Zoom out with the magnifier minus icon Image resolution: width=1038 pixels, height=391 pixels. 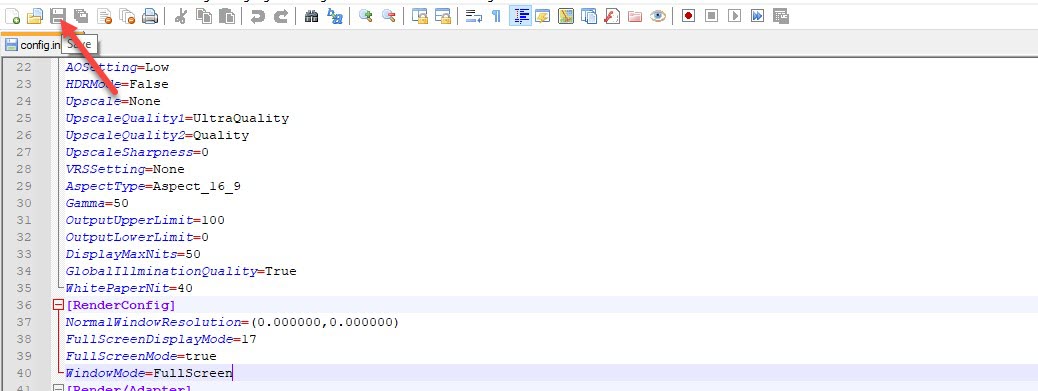pos(388,17)
